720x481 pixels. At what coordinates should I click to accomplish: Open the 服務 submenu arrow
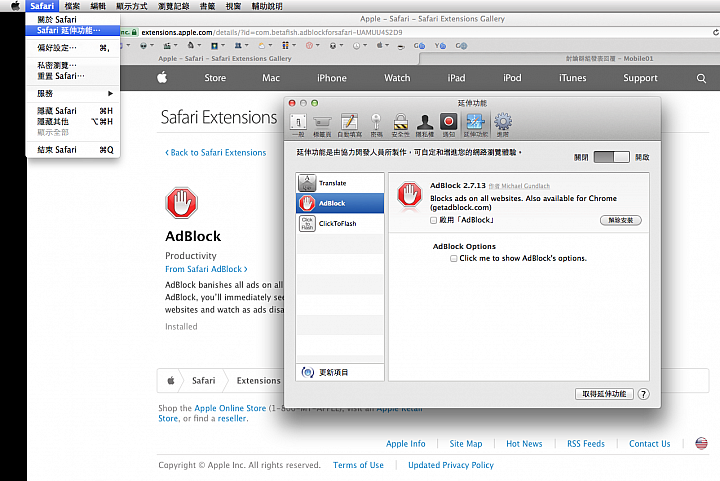tap(110, 94)
